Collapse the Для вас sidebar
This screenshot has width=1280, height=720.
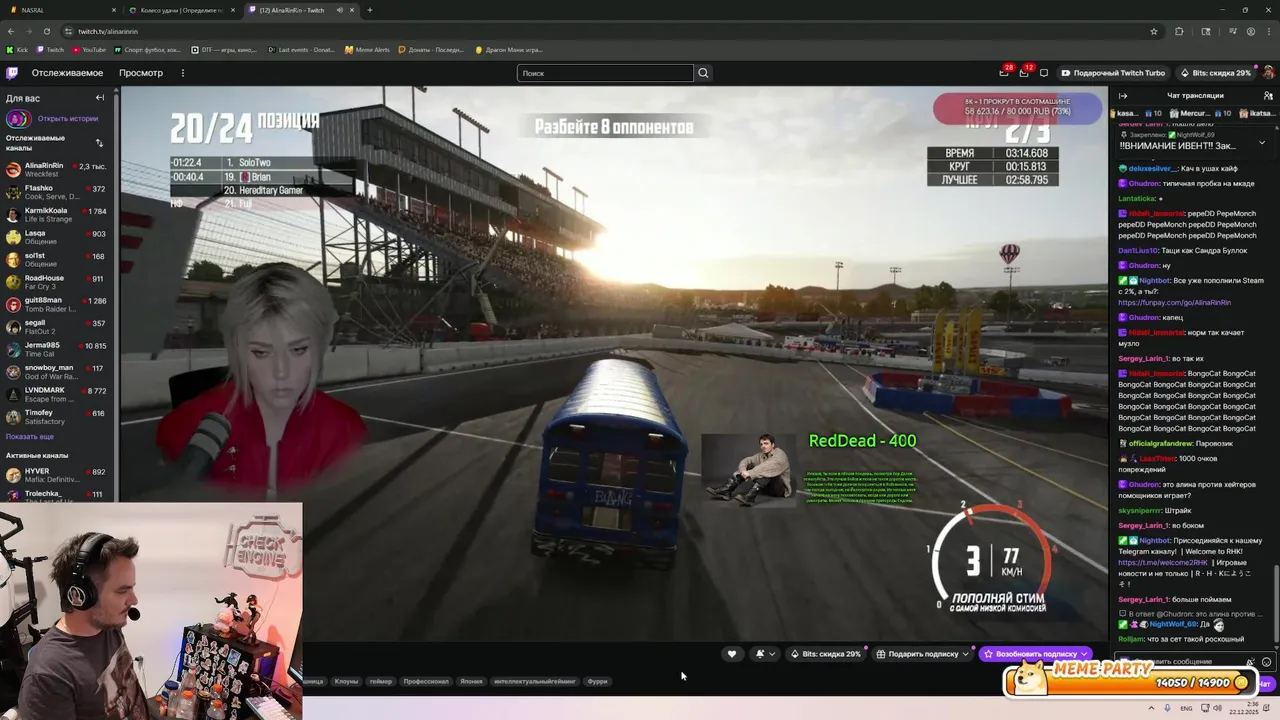[100, 98]
